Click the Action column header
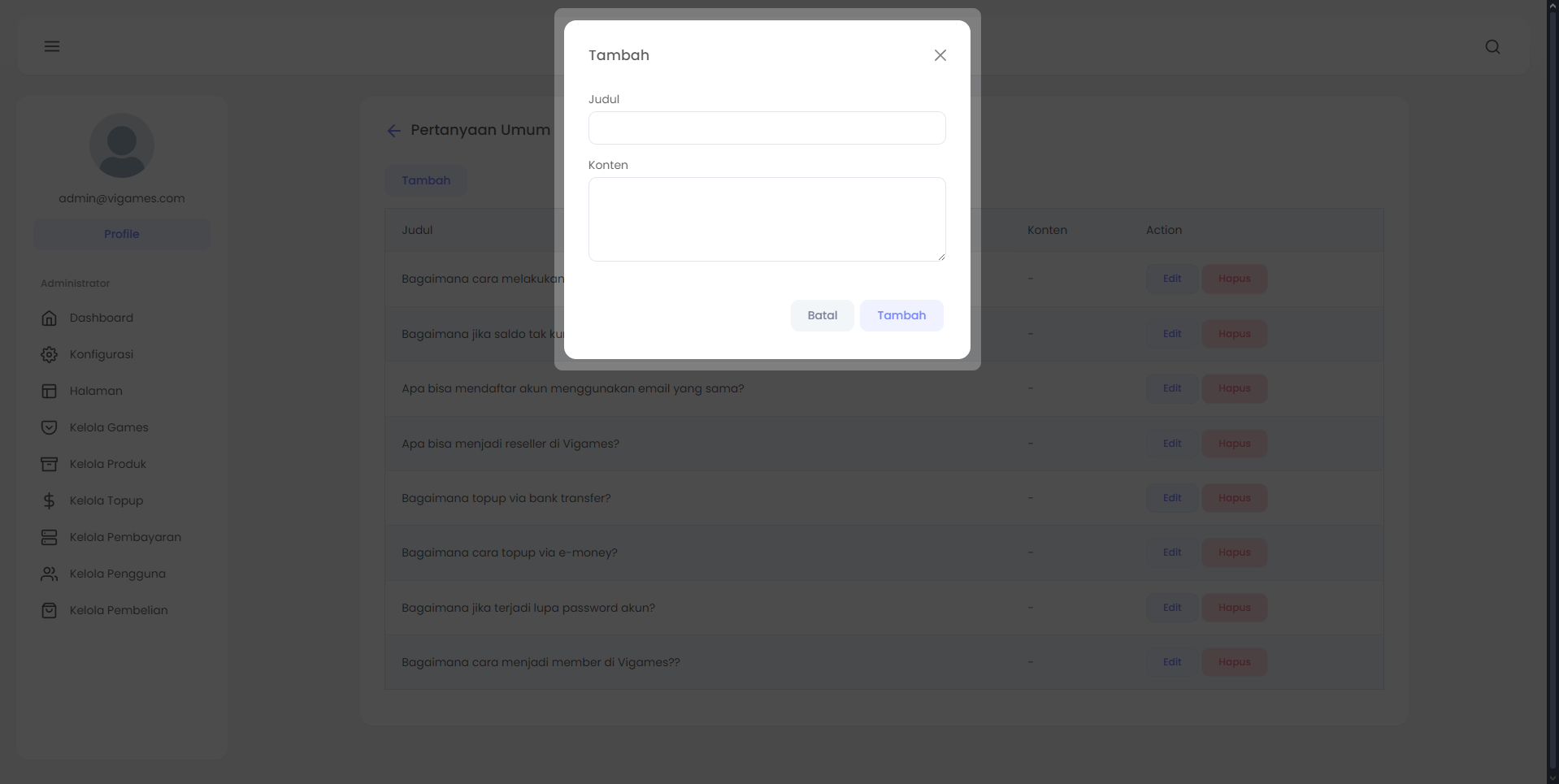The image size is (1559, 784). click(x=1164, y=230)
